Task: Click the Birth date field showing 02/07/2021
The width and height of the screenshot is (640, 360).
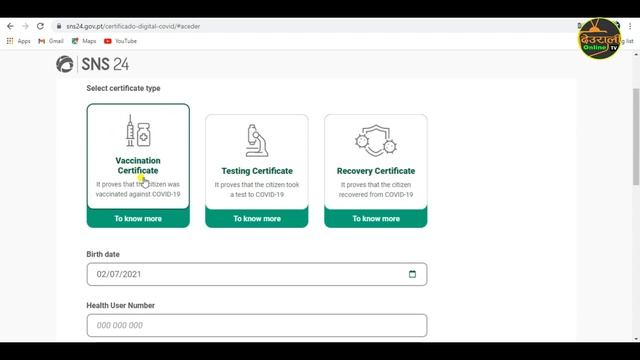Action: 257,274
